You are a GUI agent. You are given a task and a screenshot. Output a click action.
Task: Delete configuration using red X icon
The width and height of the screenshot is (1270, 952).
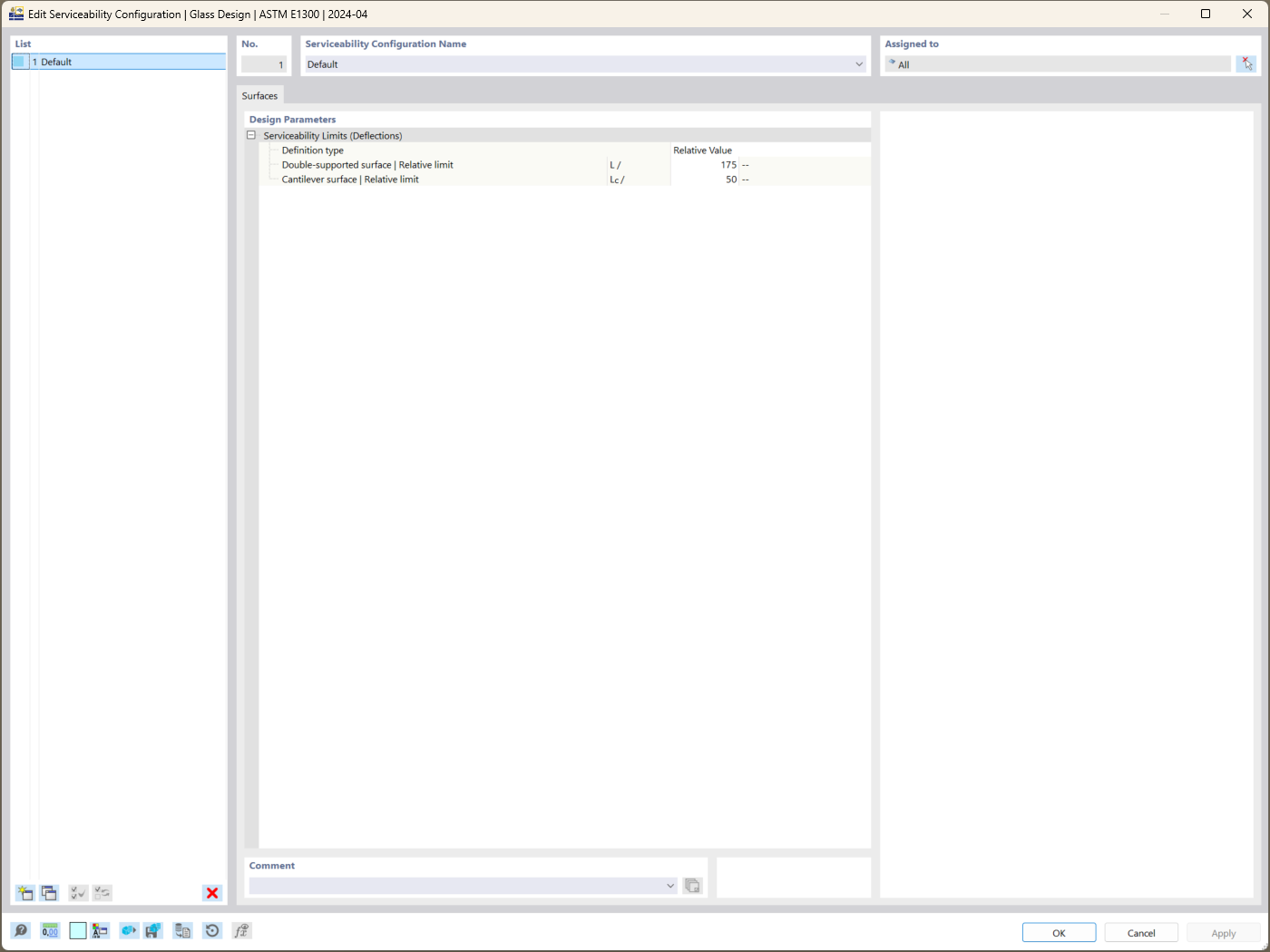211,892
